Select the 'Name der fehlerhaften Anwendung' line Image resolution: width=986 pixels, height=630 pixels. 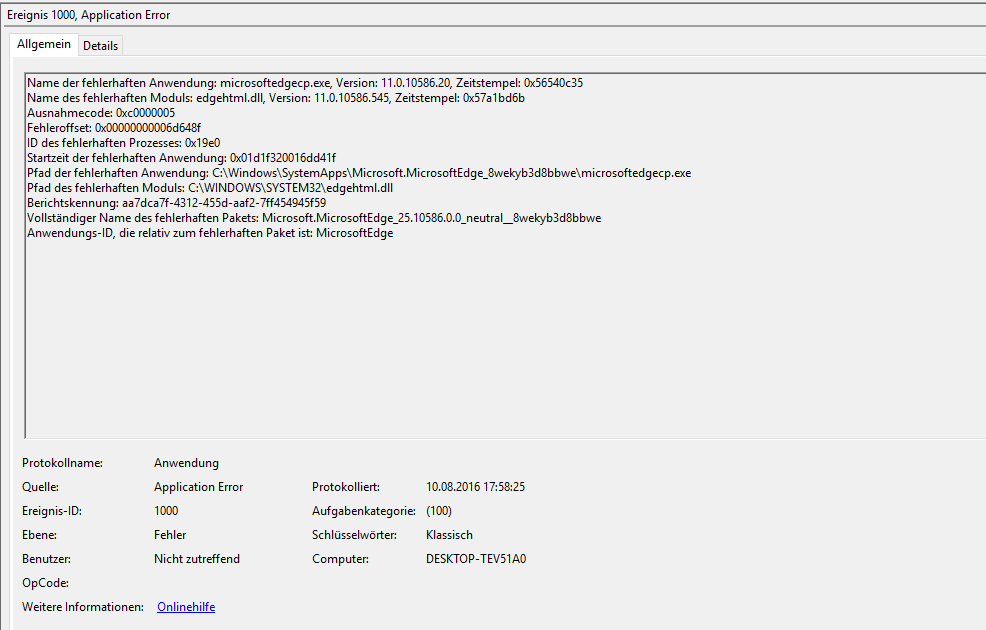[305, 83]
